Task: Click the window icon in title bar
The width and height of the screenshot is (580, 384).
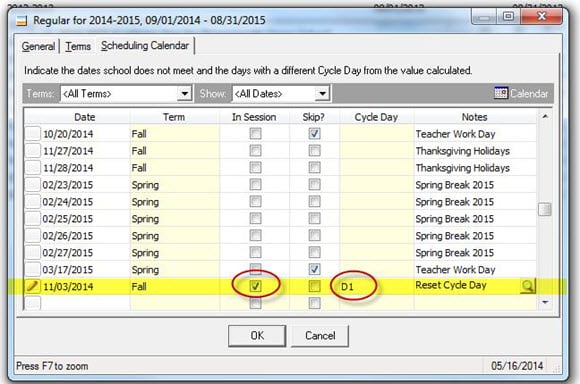Action: (x=21, y=20)
